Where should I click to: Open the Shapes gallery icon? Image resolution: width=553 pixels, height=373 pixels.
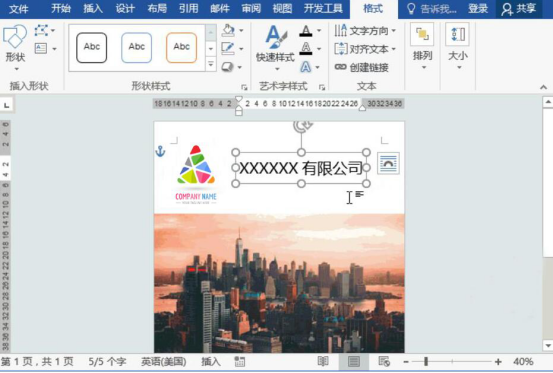(x=15, y=36)
